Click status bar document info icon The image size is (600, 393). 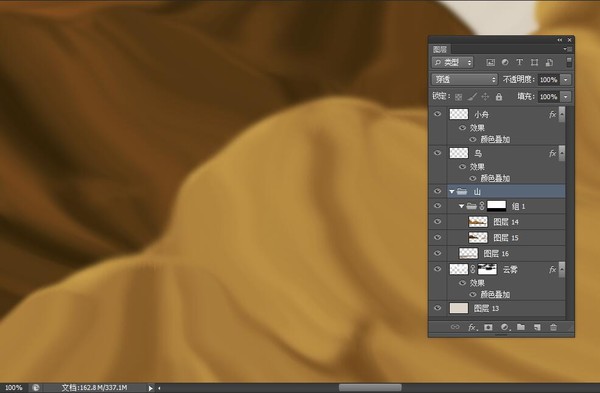[x=35, y=388]
